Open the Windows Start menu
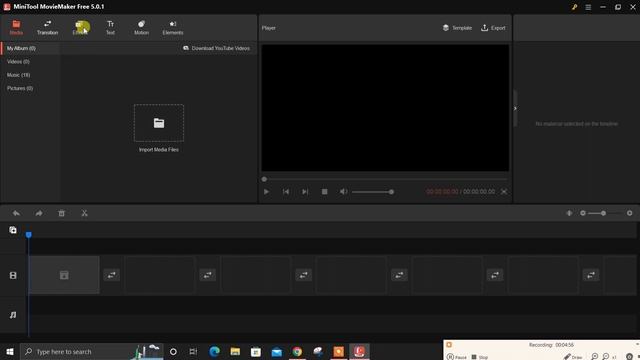The image size is (640, 360). click(10, 351)
